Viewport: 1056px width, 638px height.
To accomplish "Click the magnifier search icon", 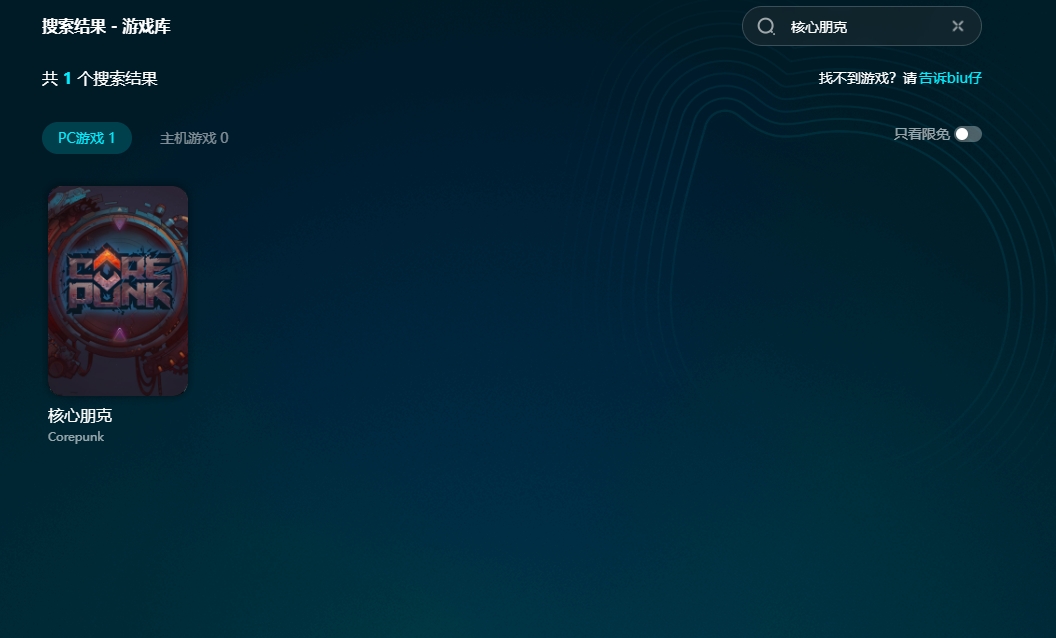I will [766, 26].
